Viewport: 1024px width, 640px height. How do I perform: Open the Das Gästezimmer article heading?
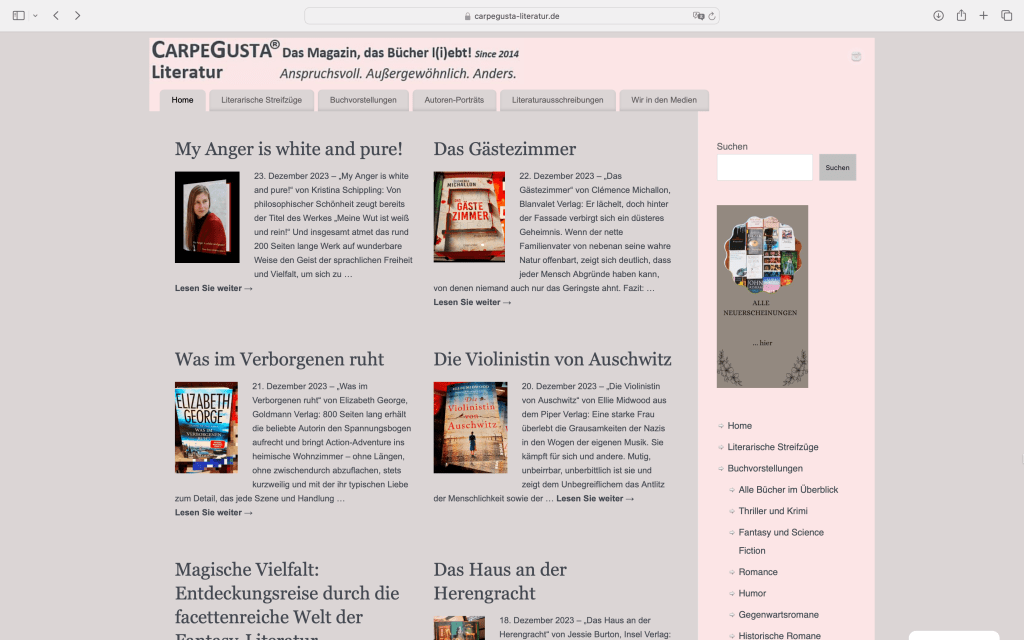pos(504,149)
